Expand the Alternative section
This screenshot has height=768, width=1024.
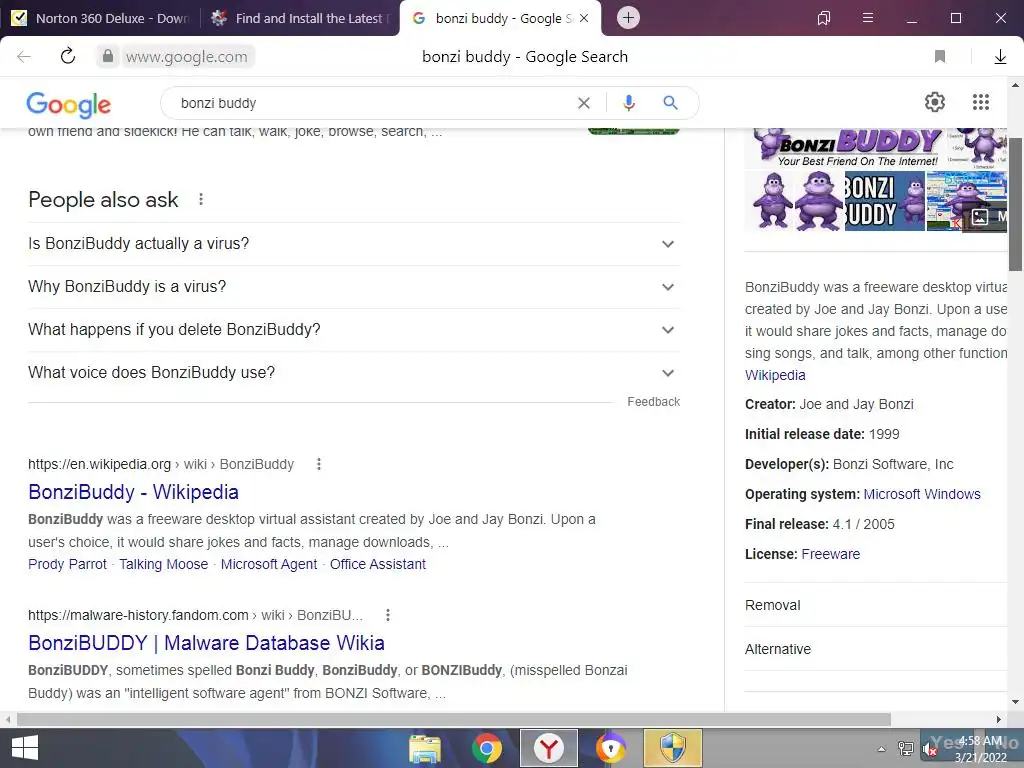pos(876,649)
